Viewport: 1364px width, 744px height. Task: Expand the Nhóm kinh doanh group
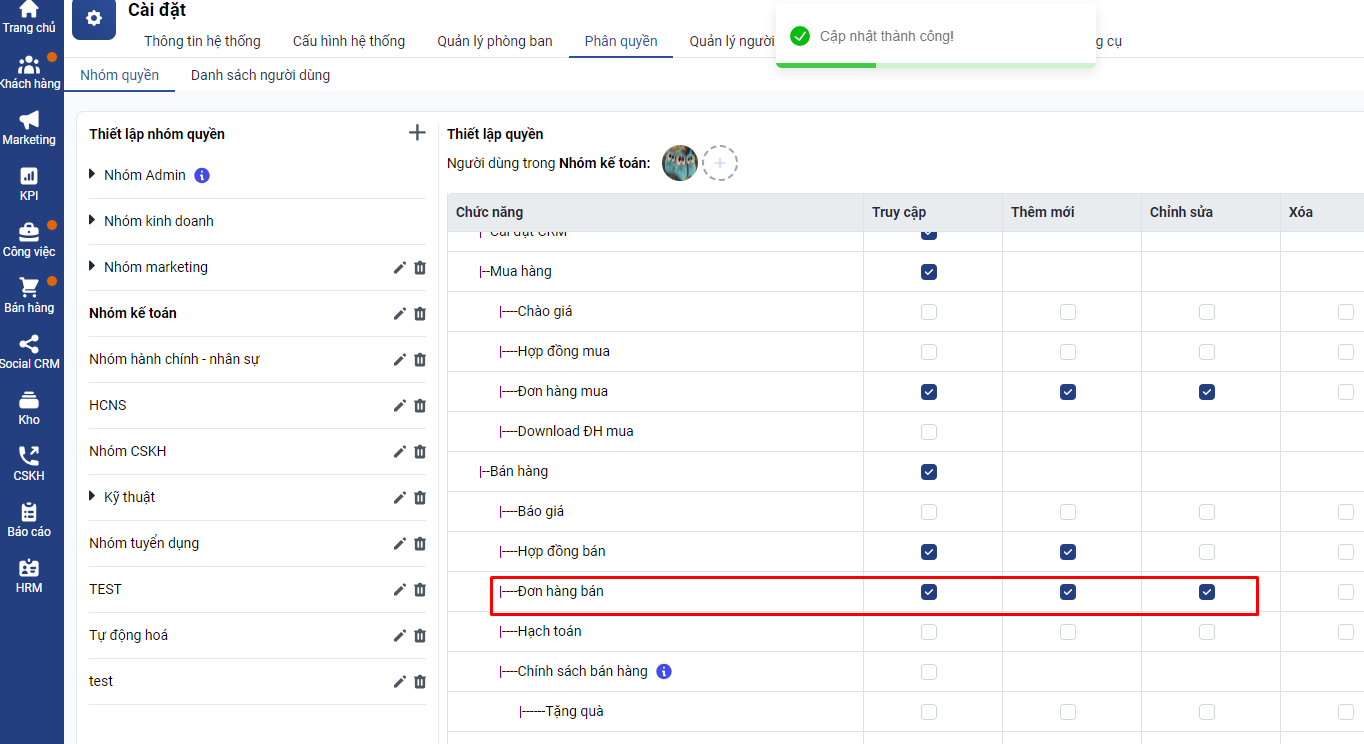tap(92, 221)
